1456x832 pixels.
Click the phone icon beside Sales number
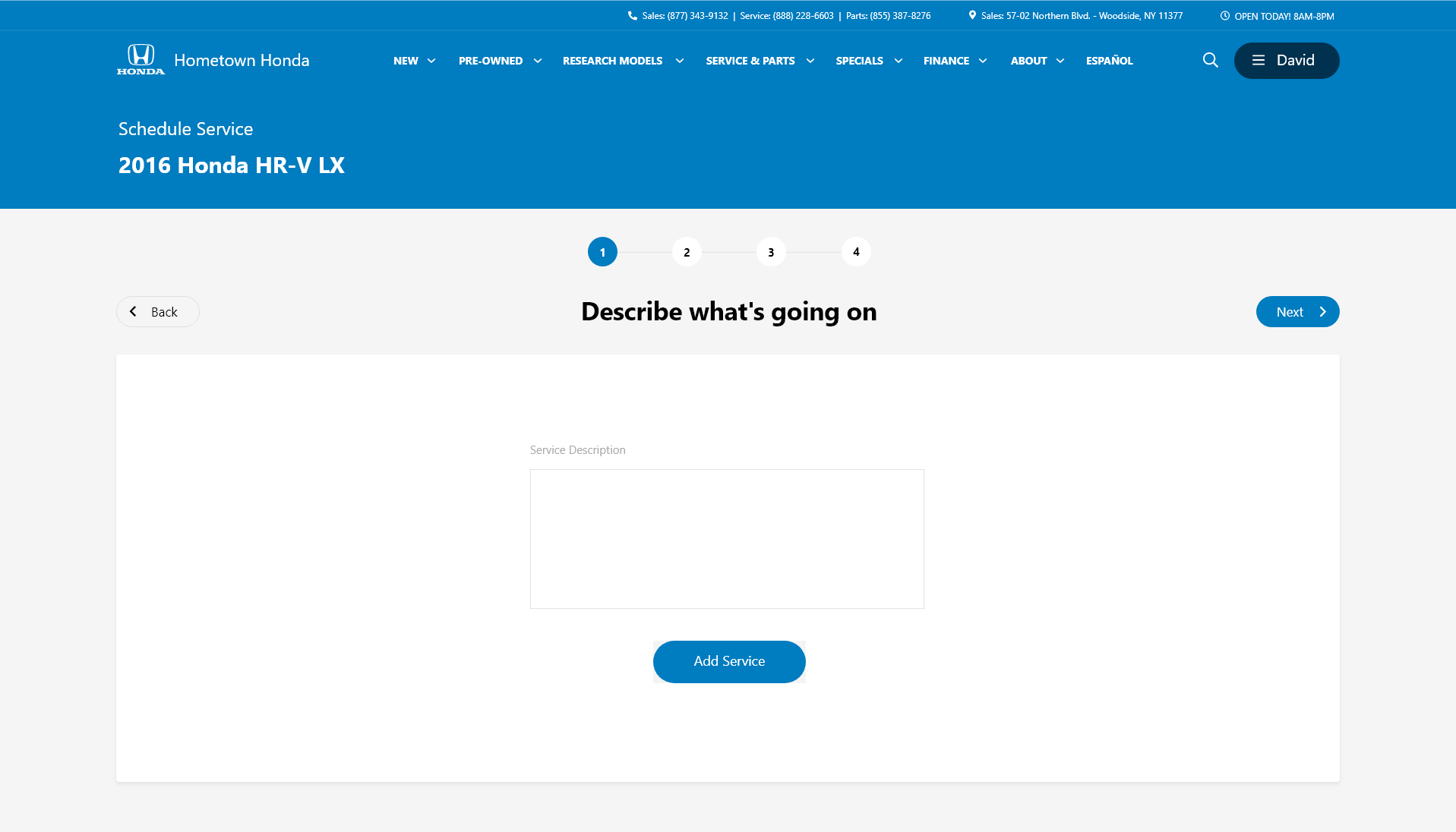632,15
